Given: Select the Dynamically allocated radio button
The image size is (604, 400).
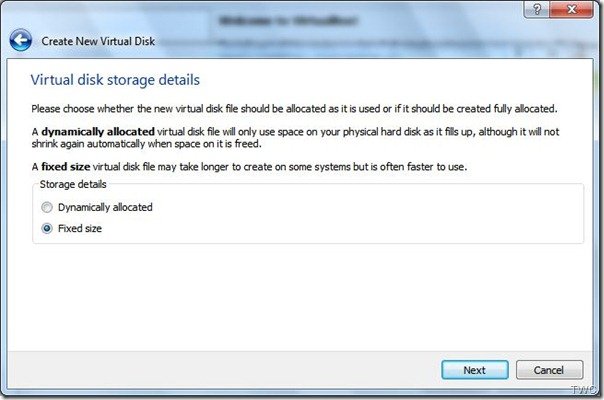Looking at the screenshot, I should [x=47, y=207].
